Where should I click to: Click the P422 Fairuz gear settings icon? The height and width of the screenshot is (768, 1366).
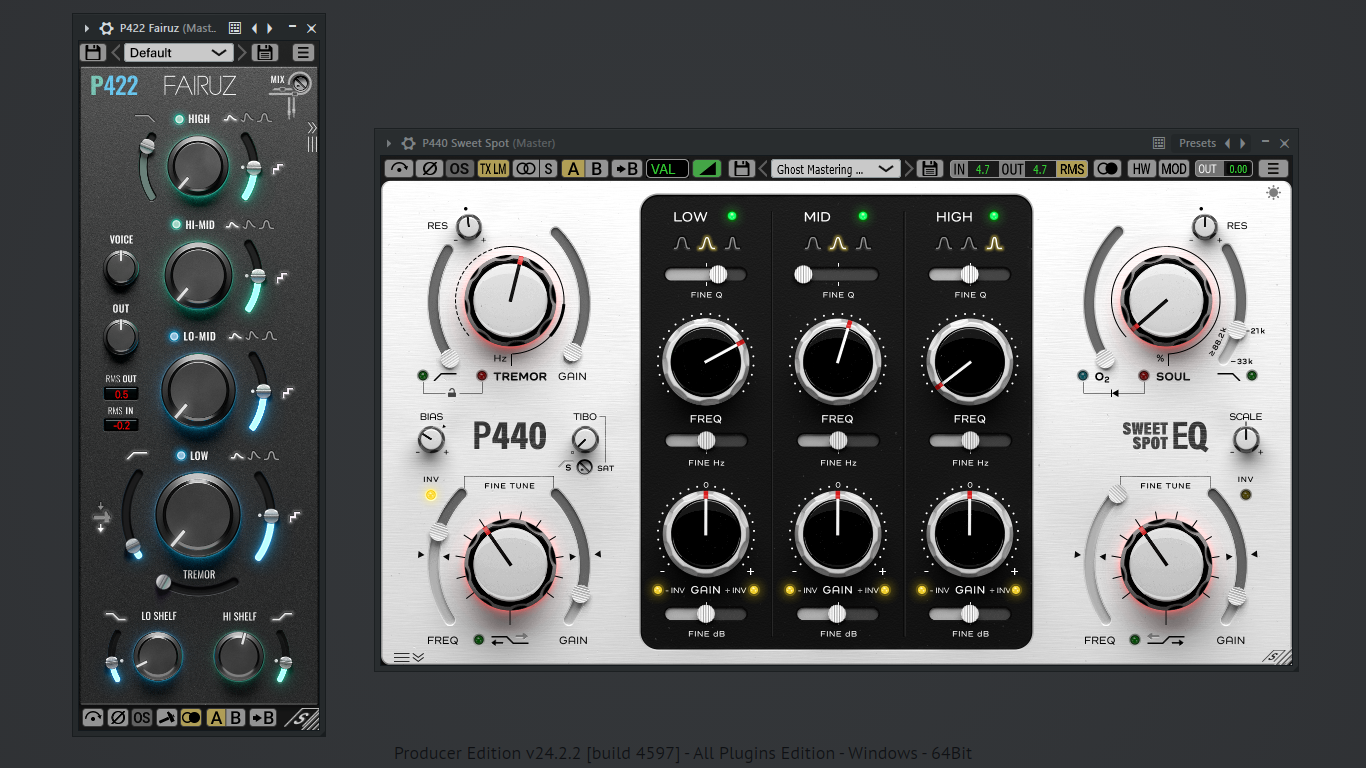pyautogui.click(x=106, y=29)
